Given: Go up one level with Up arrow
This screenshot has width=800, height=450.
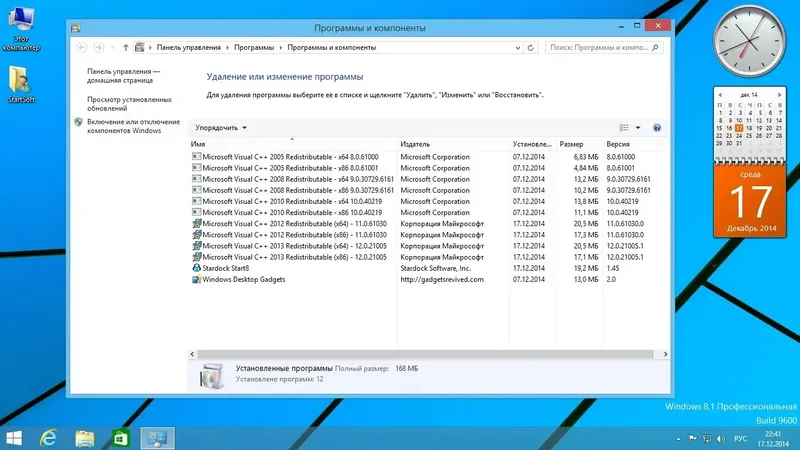Looking at the screenshot, I should (x=126, y=47).
